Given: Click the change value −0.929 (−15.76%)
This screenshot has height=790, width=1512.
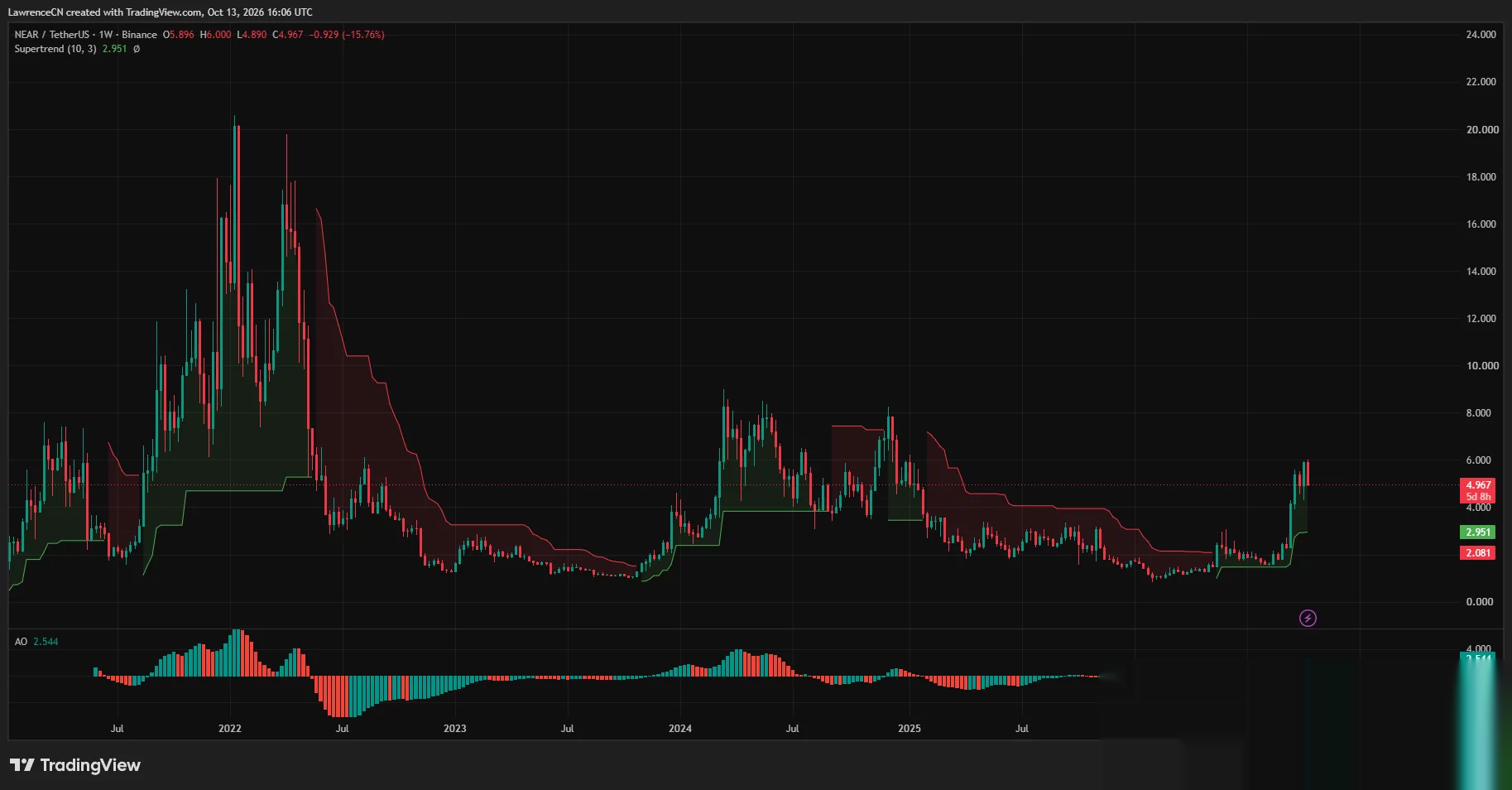Looking at the screenshot, I should pos(347,35).
